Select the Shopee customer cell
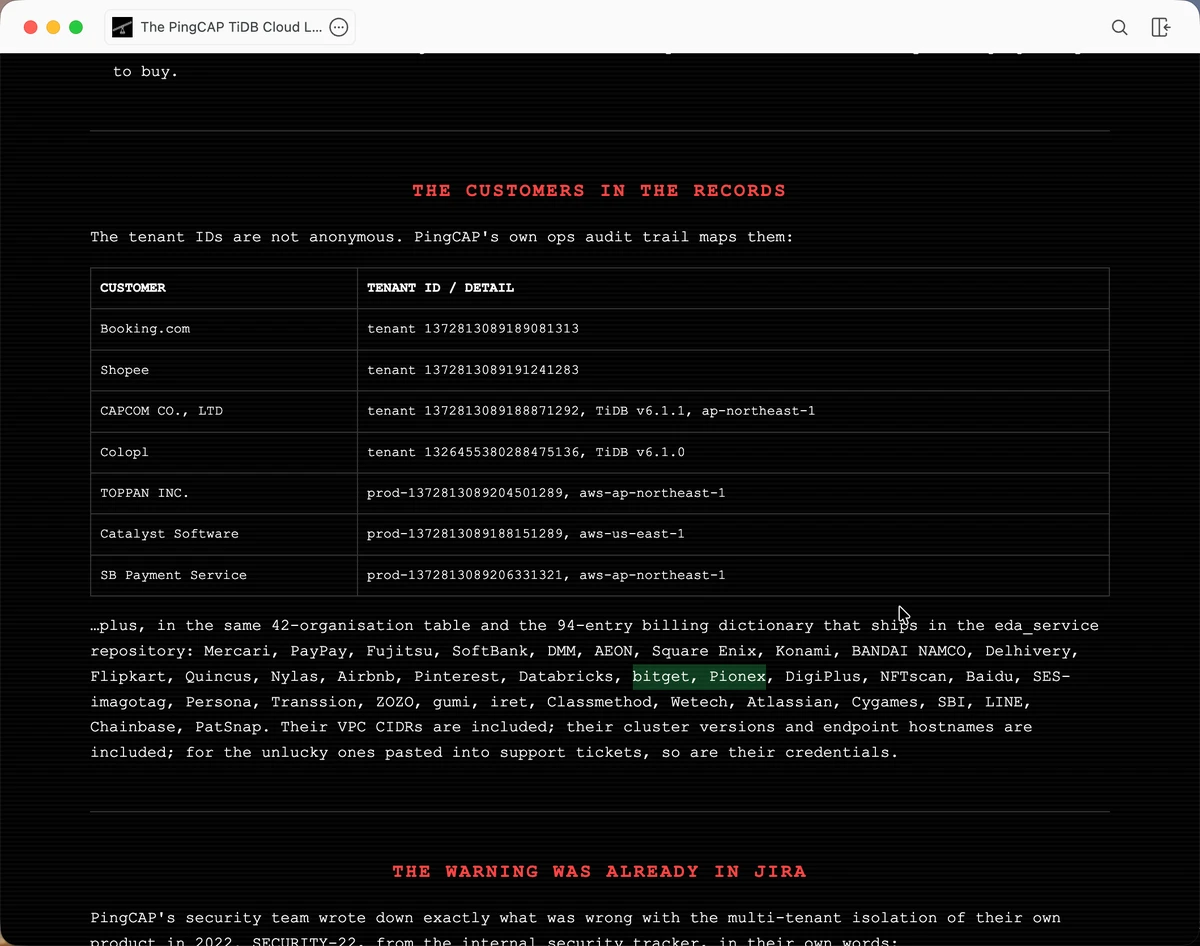Image resolution: width=1200 pixels, height=946 pixels. point(224,370)
